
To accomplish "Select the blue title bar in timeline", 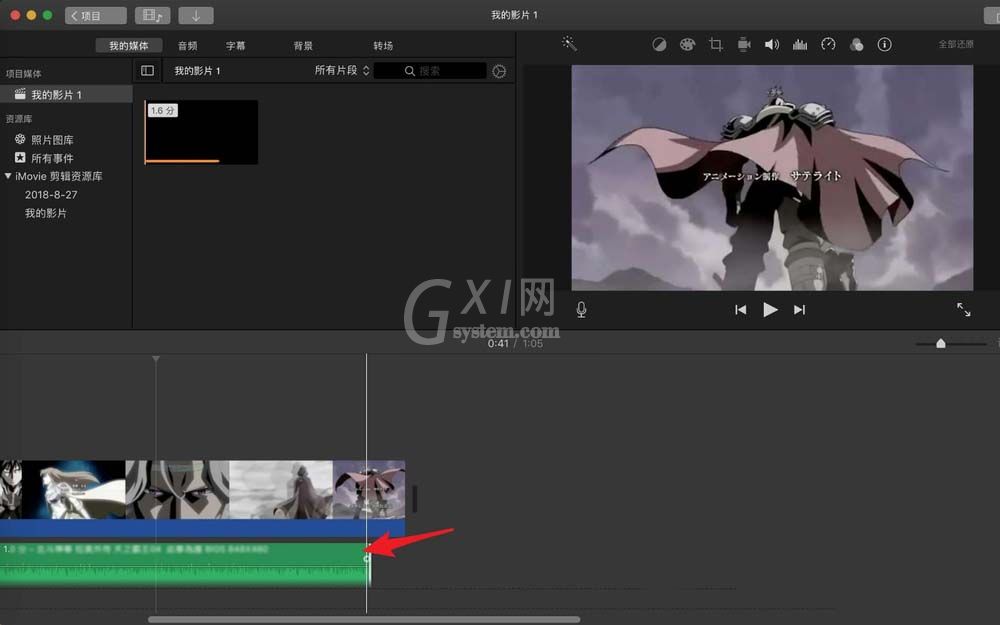I will pyautogui.click(x=202, y=528).
